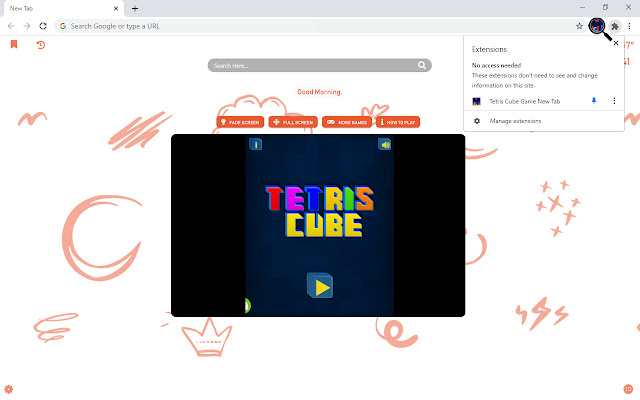Go back with the back arrow

[x=11, y=26]
